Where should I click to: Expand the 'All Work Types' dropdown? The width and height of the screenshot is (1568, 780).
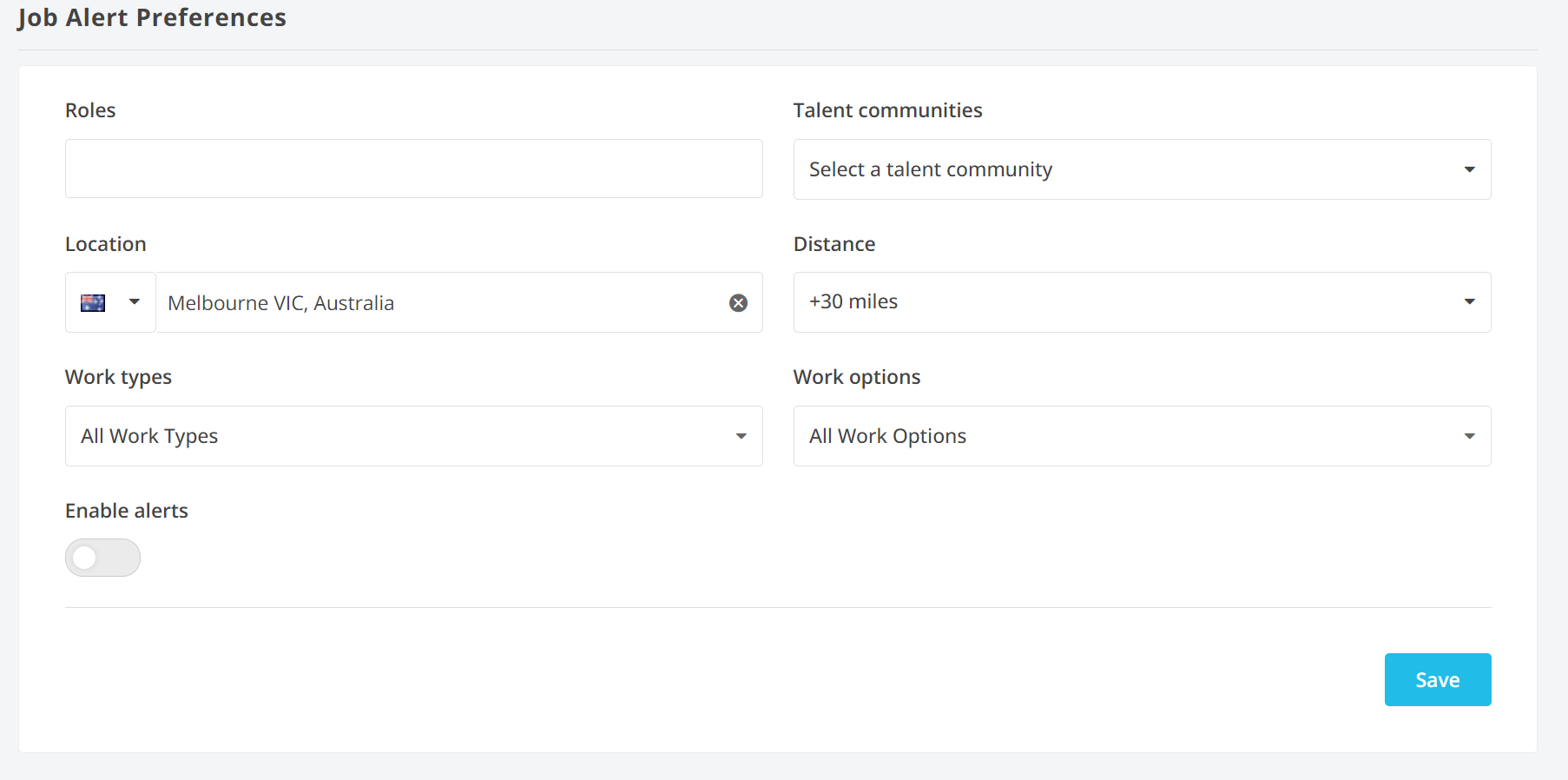[x=399, y=436]
